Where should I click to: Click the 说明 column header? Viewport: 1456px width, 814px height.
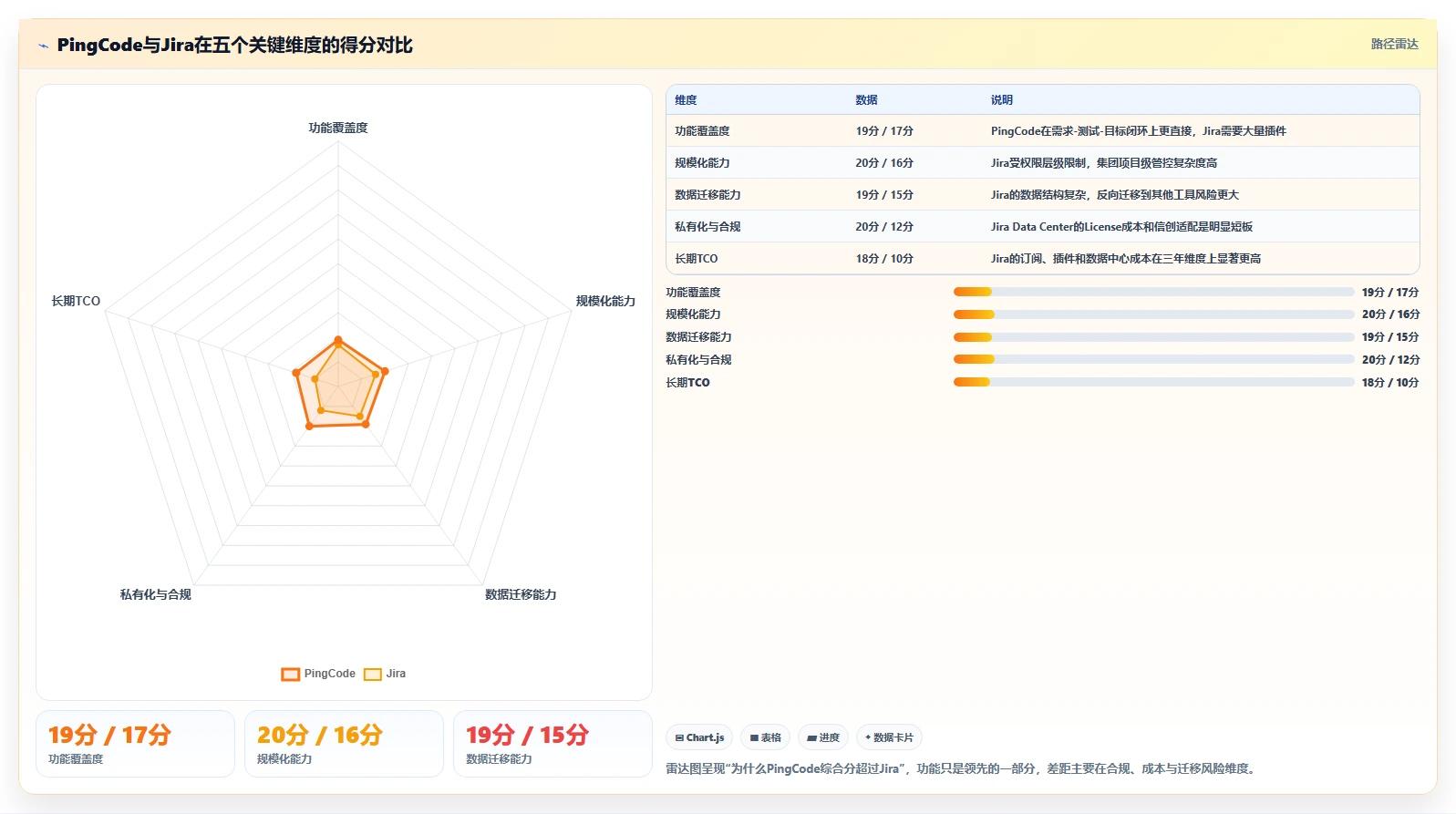click(1002, 100)
